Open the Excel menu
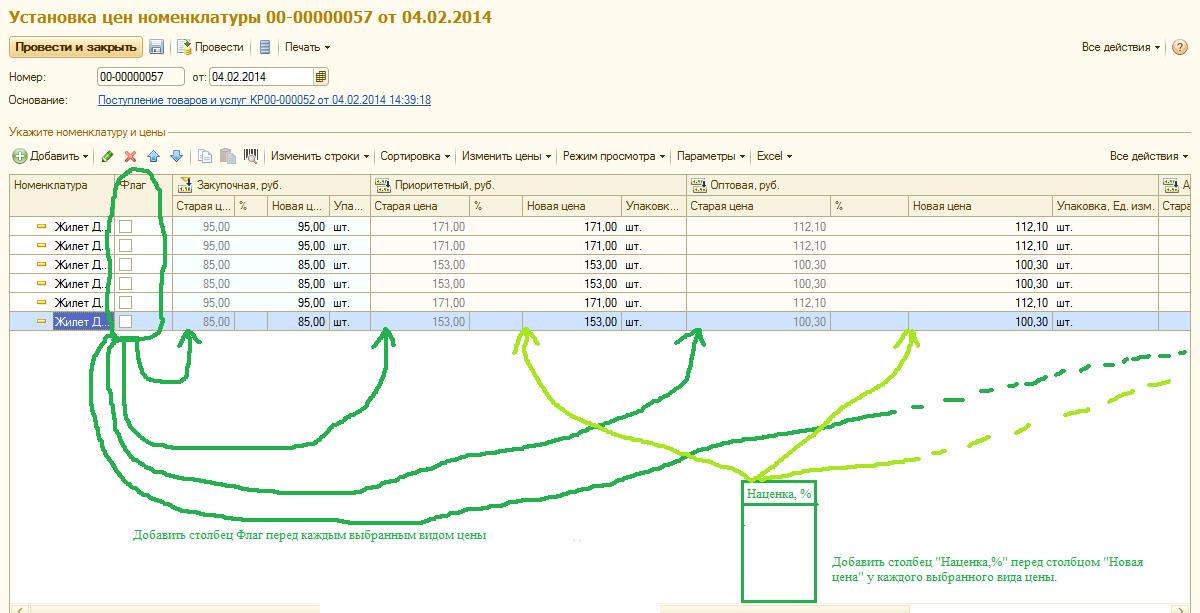 (x=773, y=156)
